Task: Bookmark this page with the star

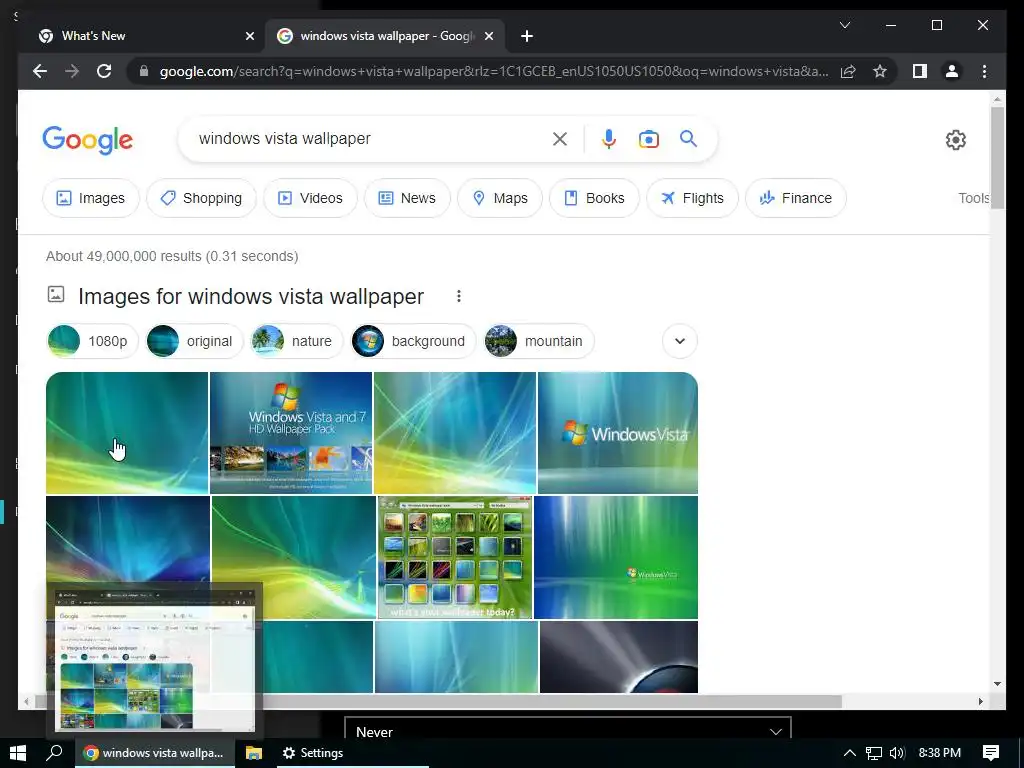Action: point(880,71)
